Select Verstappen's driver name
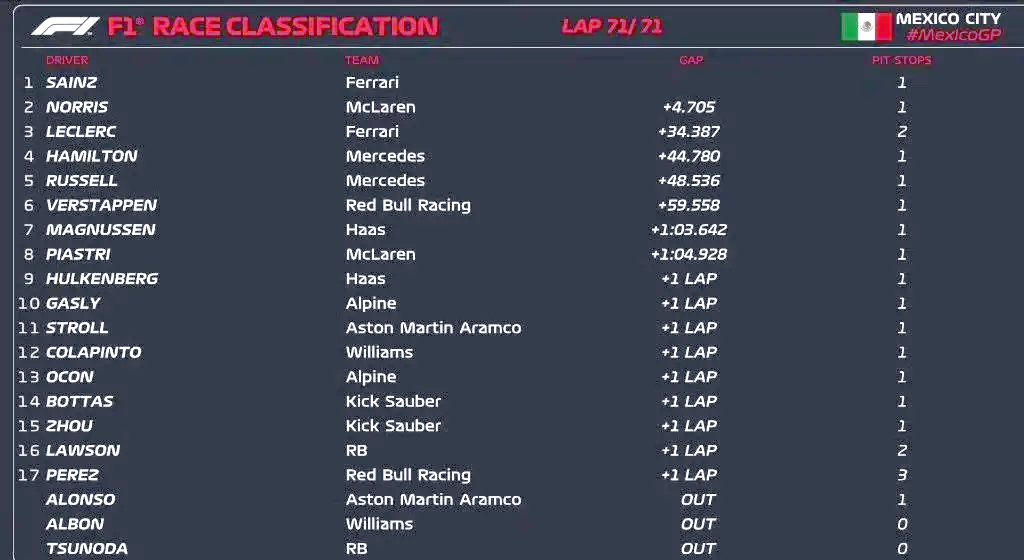 coord(101,205)
